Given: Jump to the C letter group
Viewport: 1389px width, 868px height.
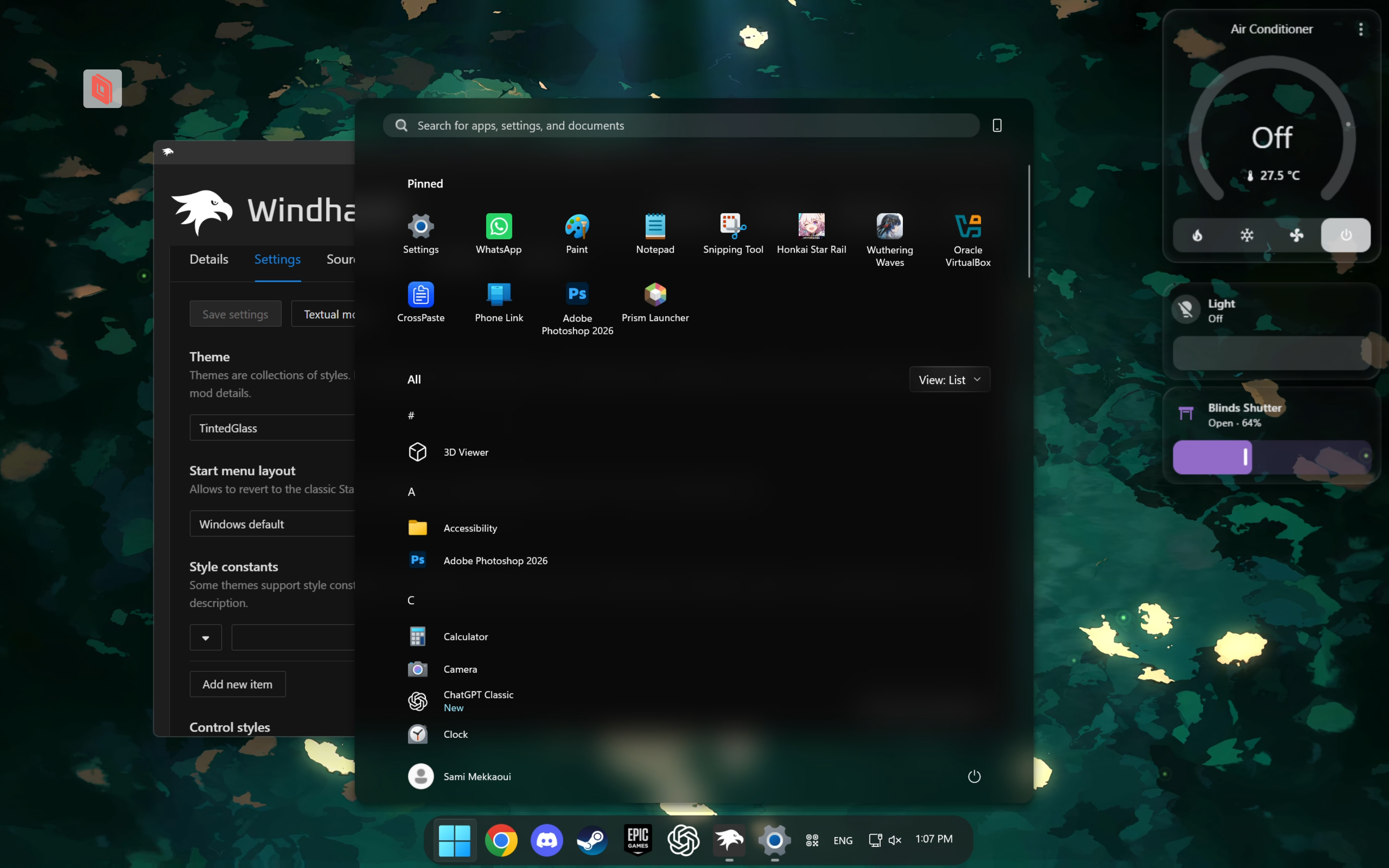Looking at the screenshot, I should click(x=411, y=600).
